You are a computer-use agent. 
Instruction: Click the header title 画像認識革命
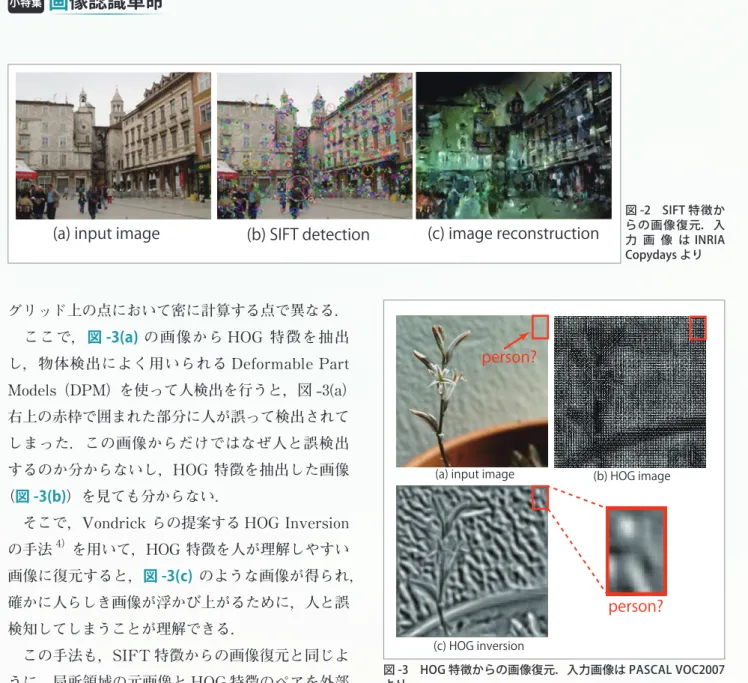tap(106, 5)
